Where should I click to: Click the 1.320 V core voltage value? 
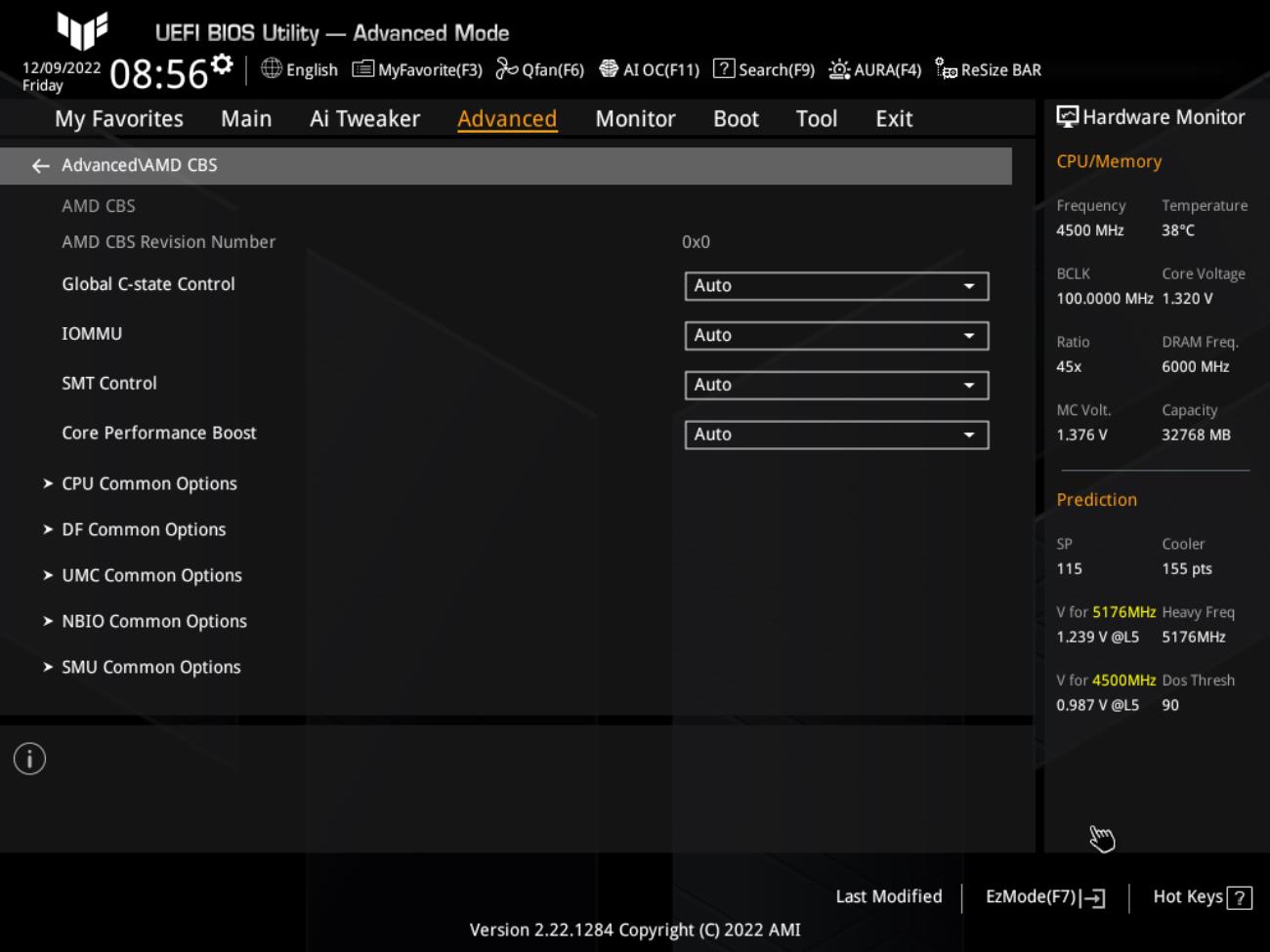(x=1187, y=299)
